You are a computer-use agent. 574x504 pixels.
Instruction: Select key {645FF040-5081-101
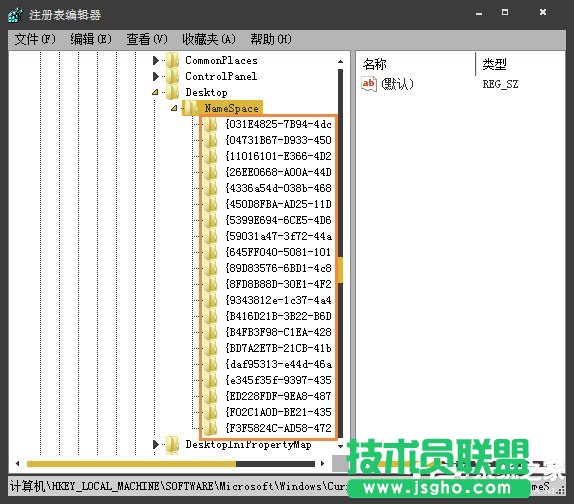278,252
